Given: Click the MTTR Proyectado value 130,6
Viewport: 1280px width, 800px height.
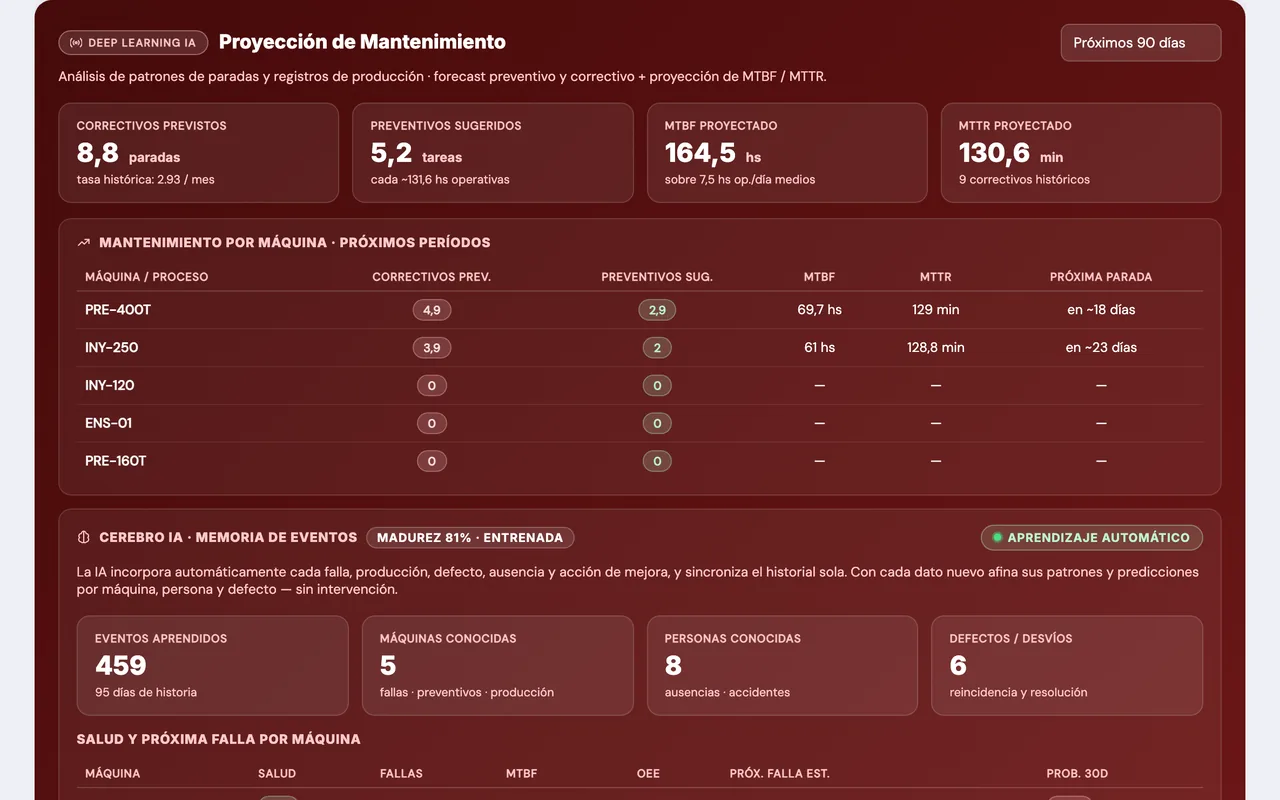Looking at the screenshot, I should point(994,153).
